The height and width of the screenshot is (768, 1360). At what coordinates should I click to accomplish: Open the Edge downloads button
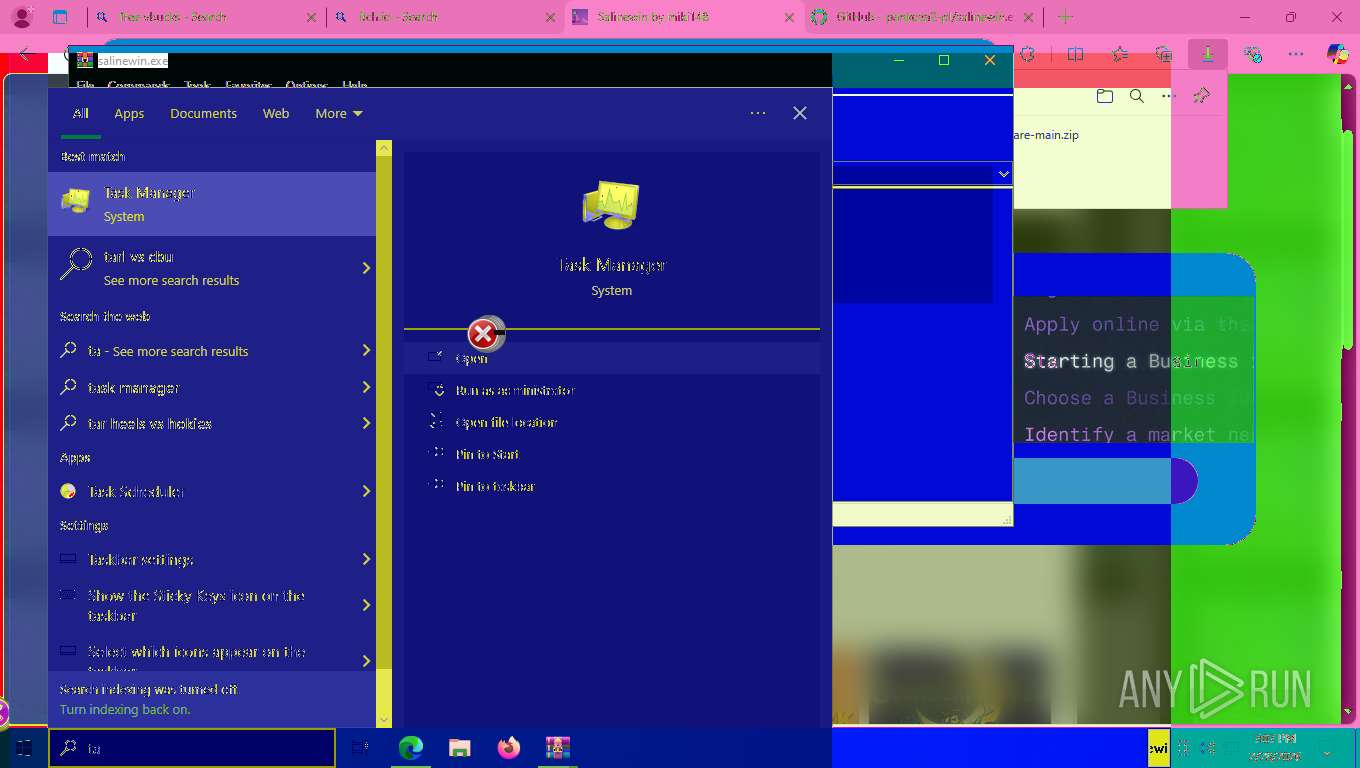1207,55
